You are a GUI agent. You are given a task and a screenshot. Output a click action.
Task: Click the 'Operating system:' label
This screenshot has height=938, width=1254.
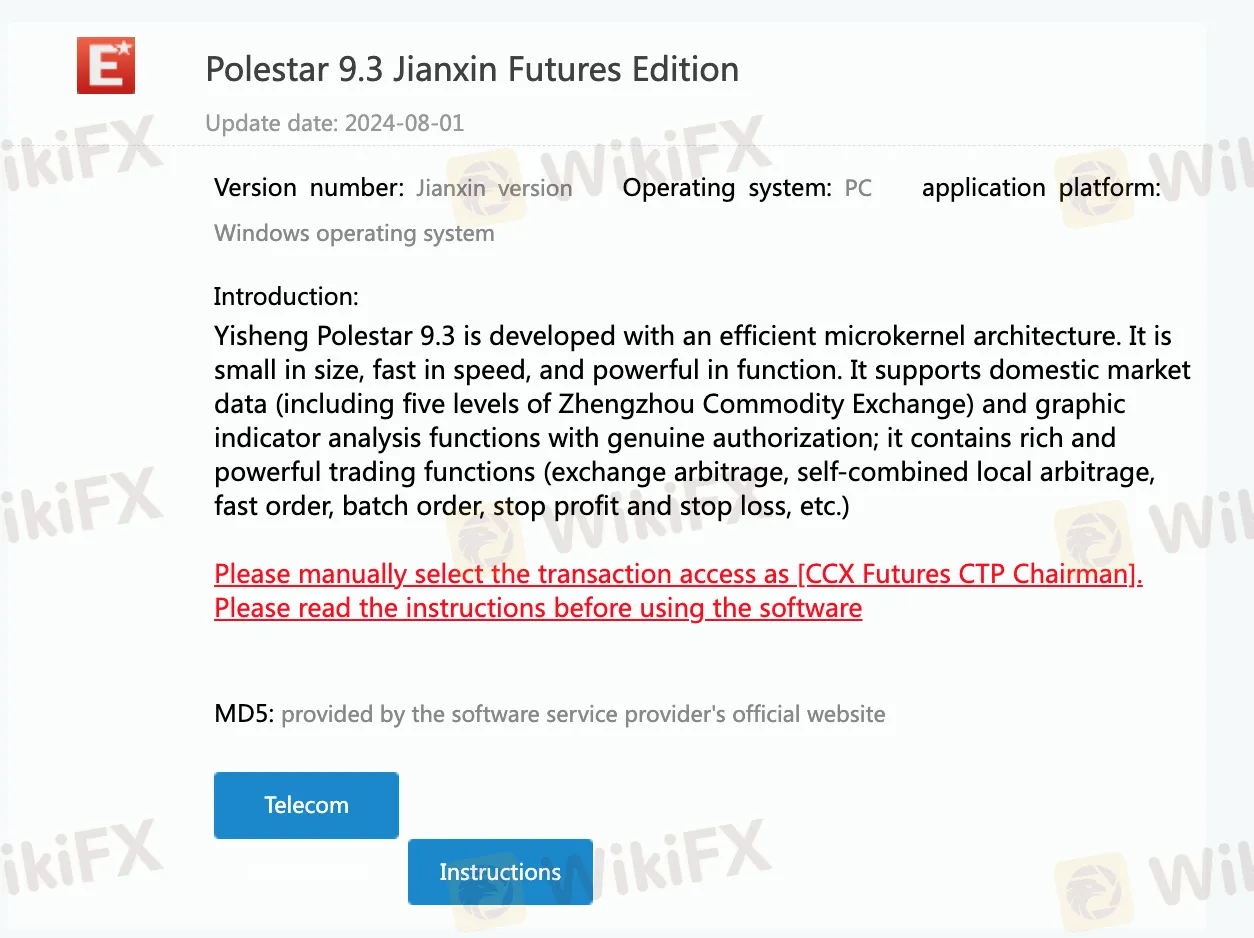727,188
